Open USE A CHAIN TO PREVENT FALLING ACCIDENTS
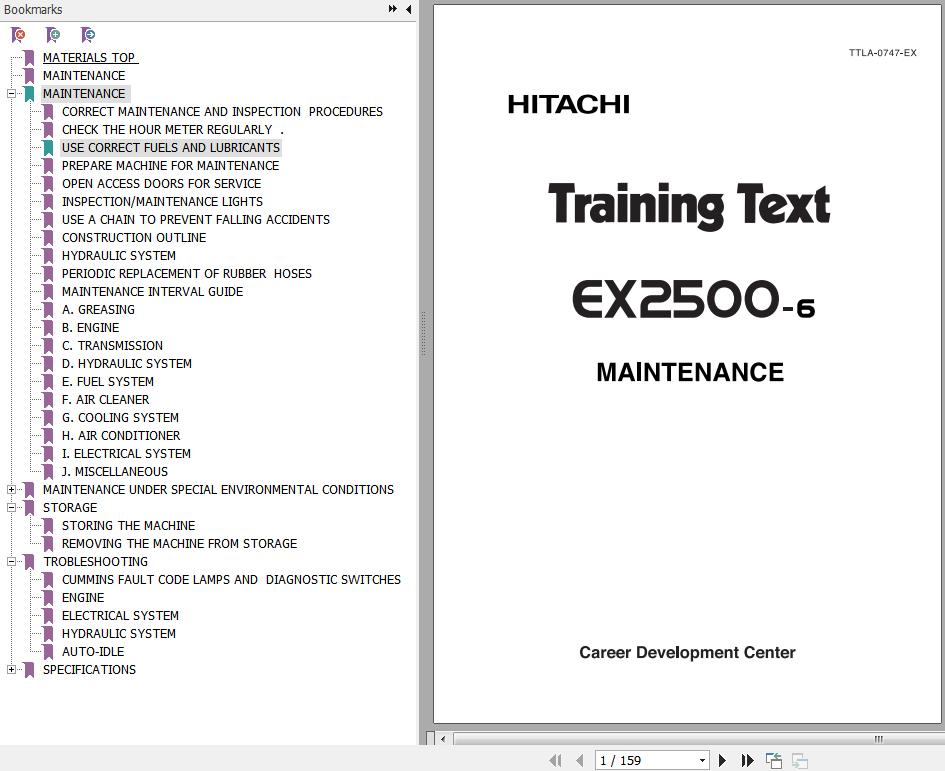 (195, 219)
